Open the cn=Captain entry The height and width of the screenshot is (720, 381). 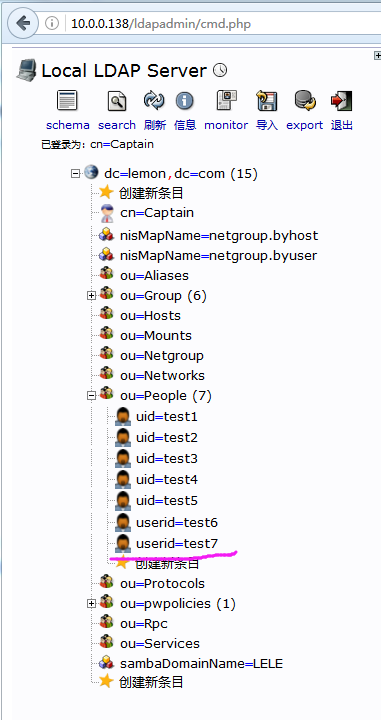pyautogui.click(x=157, y=213)
